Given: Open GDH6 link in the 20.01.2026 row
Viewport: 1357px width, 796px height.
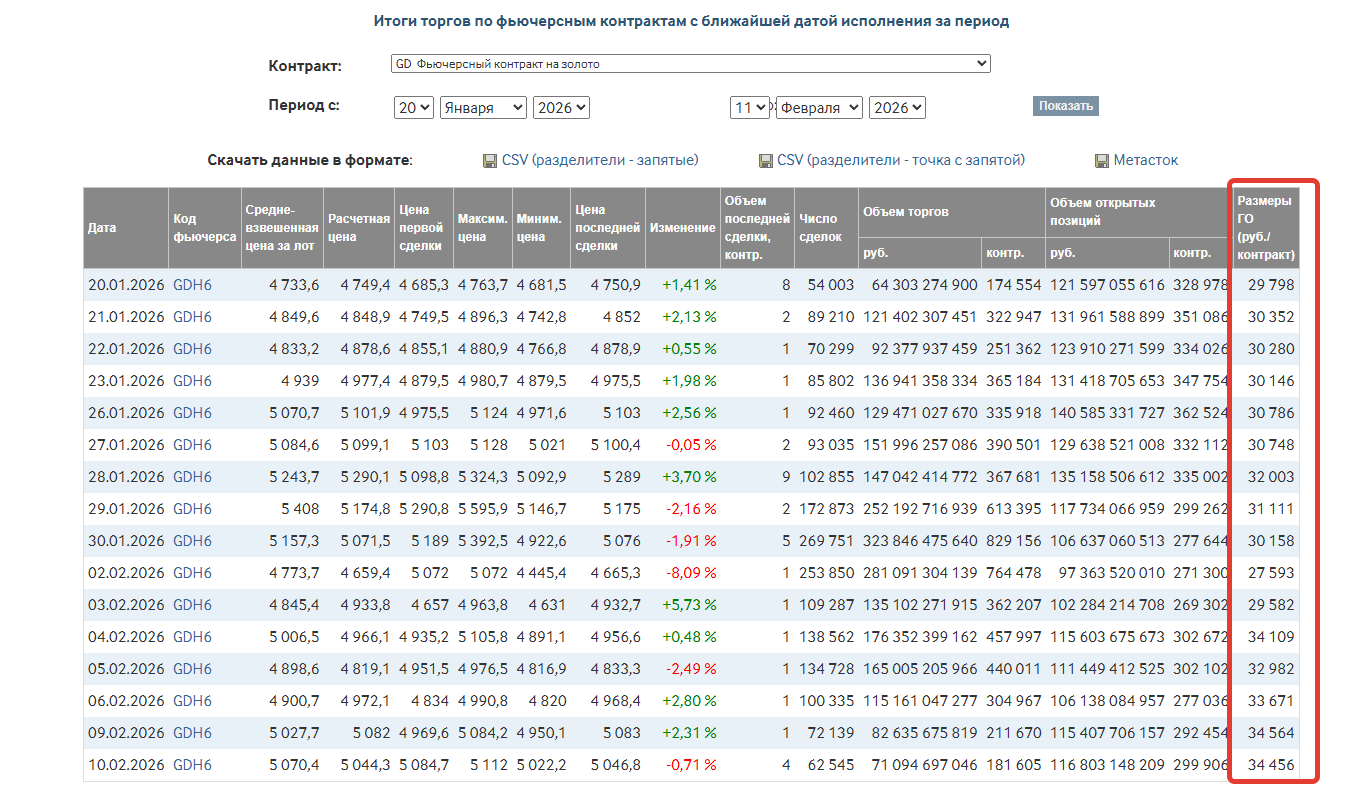Looking at the screenshot, I should 193,285.
